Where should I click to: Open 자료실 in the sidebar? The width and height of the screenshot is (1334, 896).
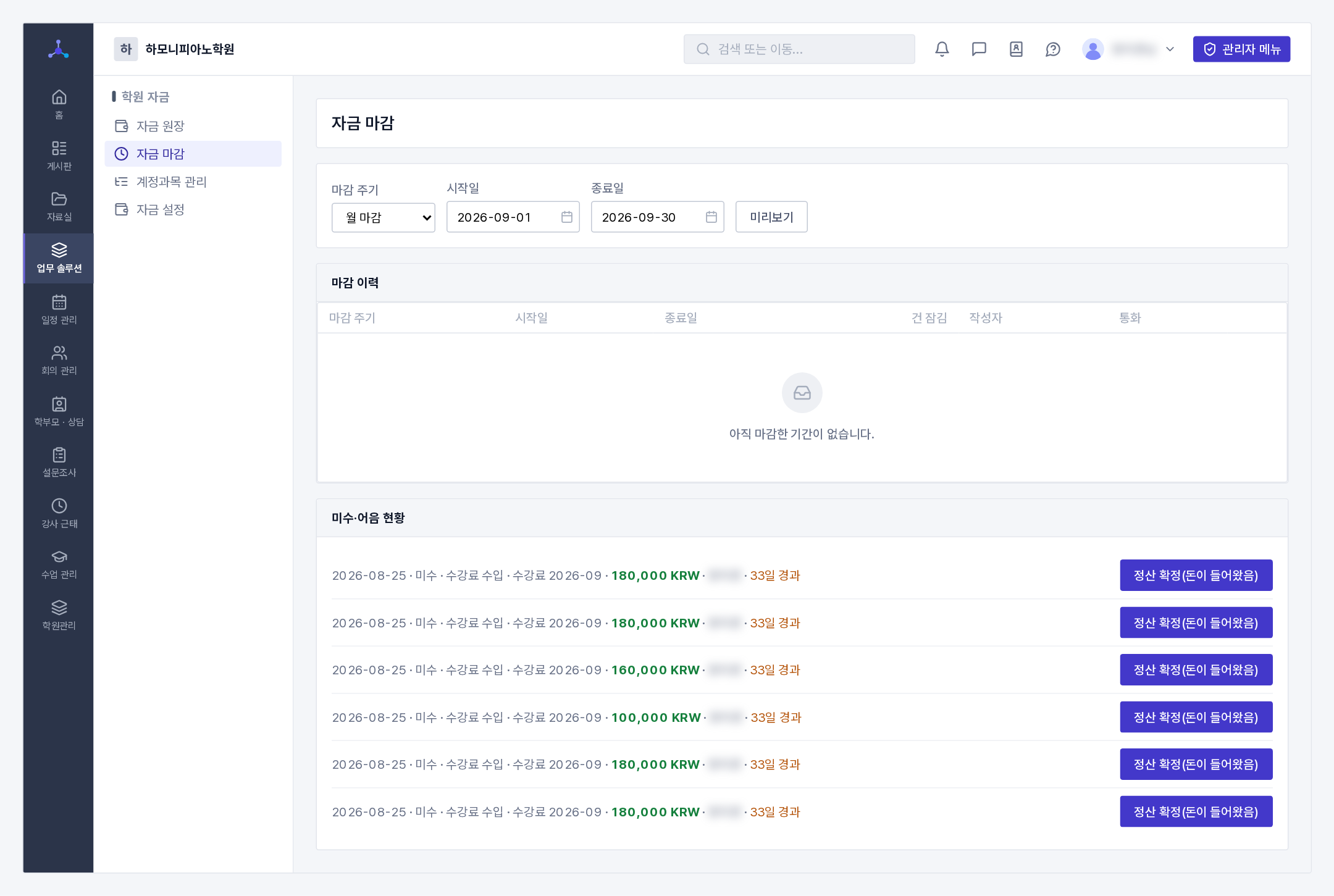59,206
